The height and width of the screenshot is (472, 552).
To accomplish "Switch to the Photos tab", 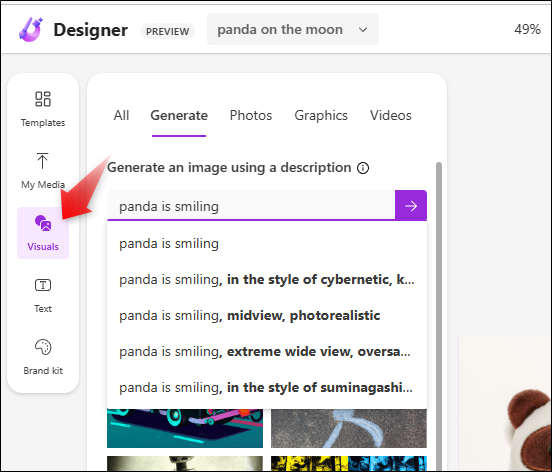I will tap(251, 115).
